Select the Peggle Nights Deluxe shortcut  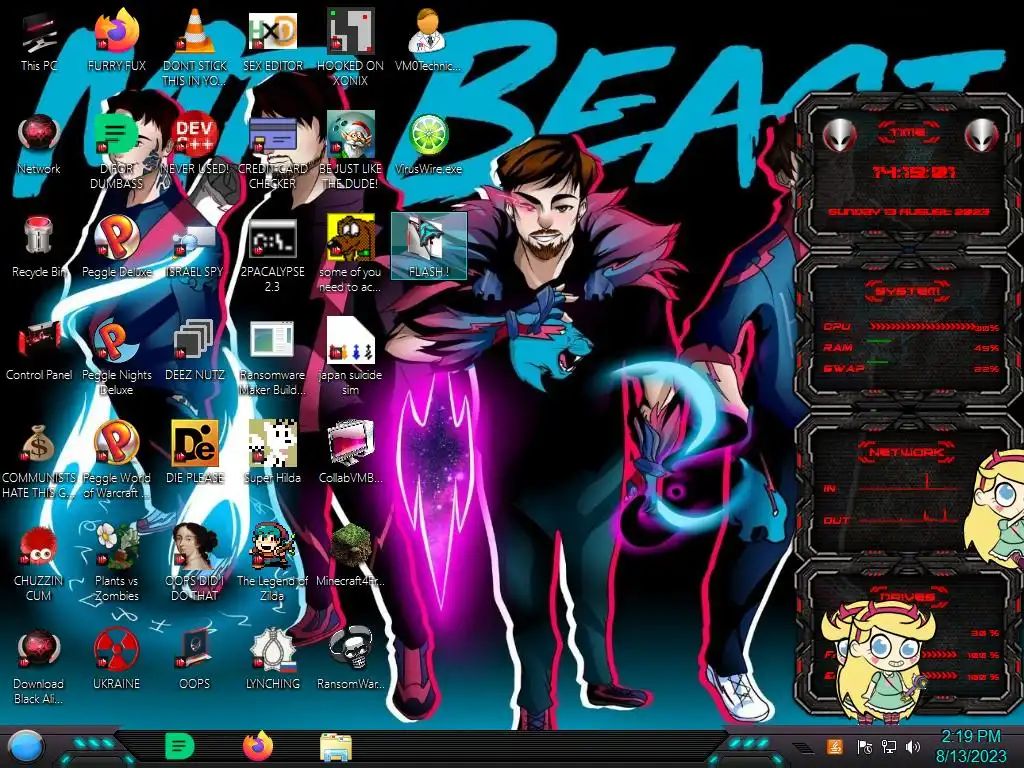pos(116,357)
